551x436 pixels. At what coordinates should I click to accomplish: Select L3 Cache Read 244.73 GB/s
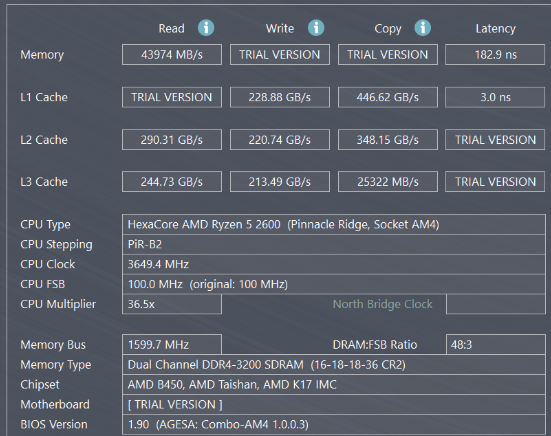click(x=172, y=182)
